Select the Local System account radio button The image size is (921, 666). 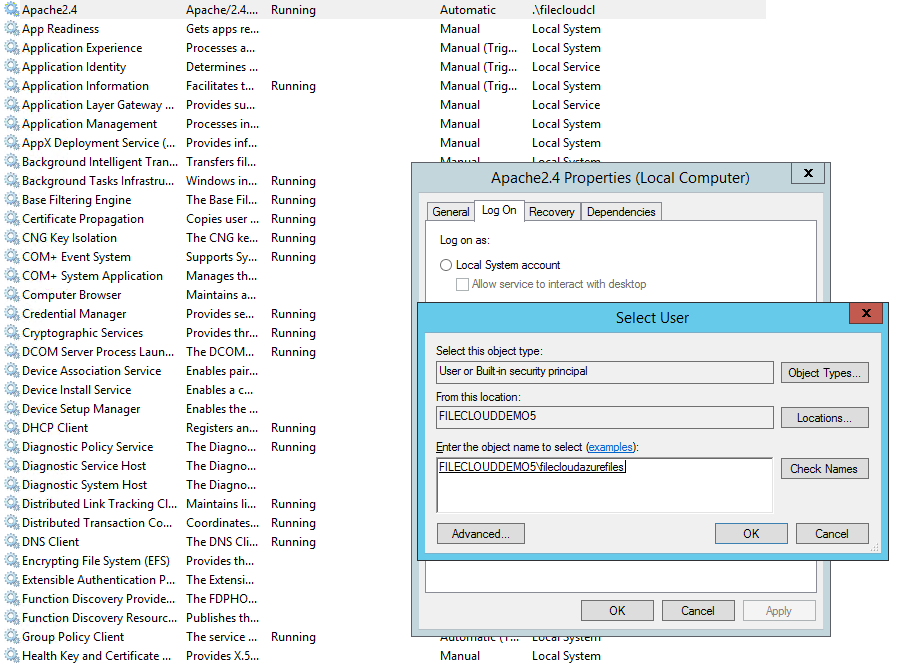[x=446, y=265]
